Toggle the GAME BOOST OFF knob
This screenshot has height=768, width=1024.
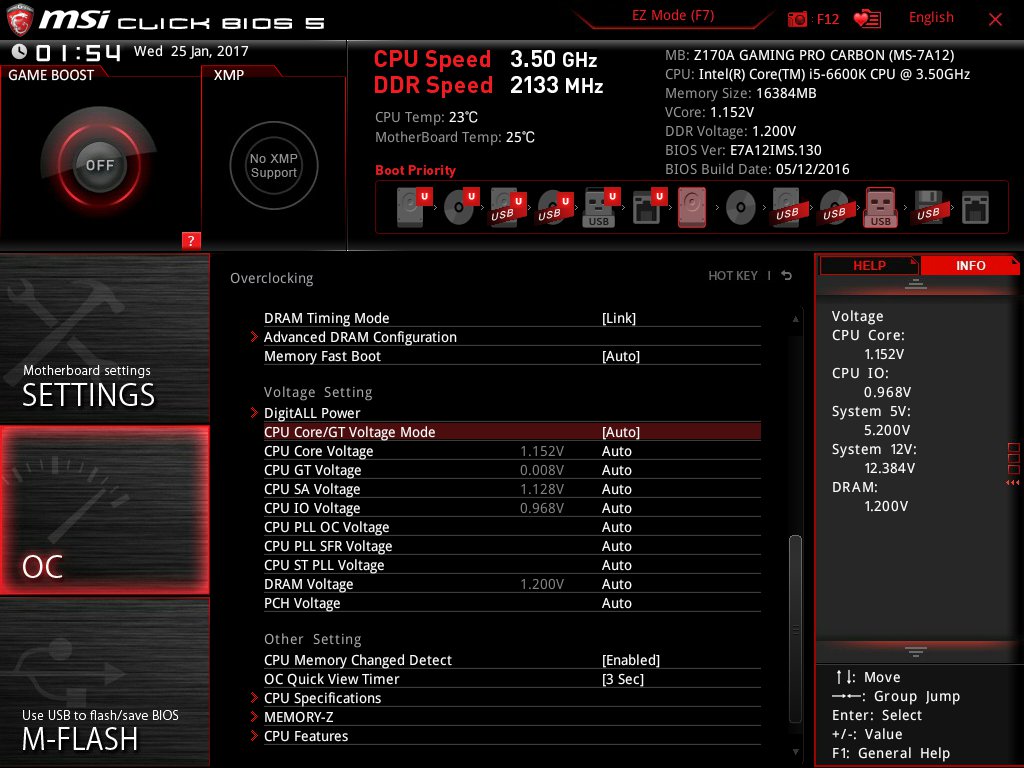tap(99, 165)
